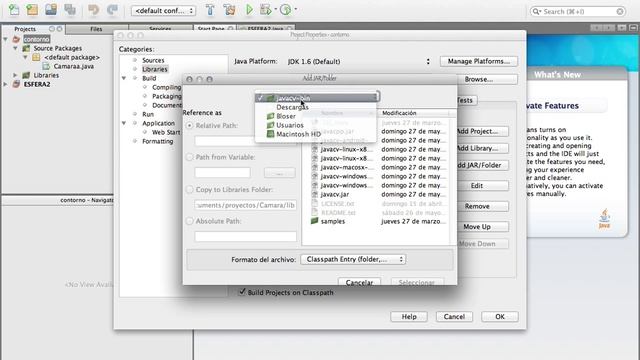Screen dimensions: 640x360
Task: Select Sources in Categories list
Action: pos(153,60)
